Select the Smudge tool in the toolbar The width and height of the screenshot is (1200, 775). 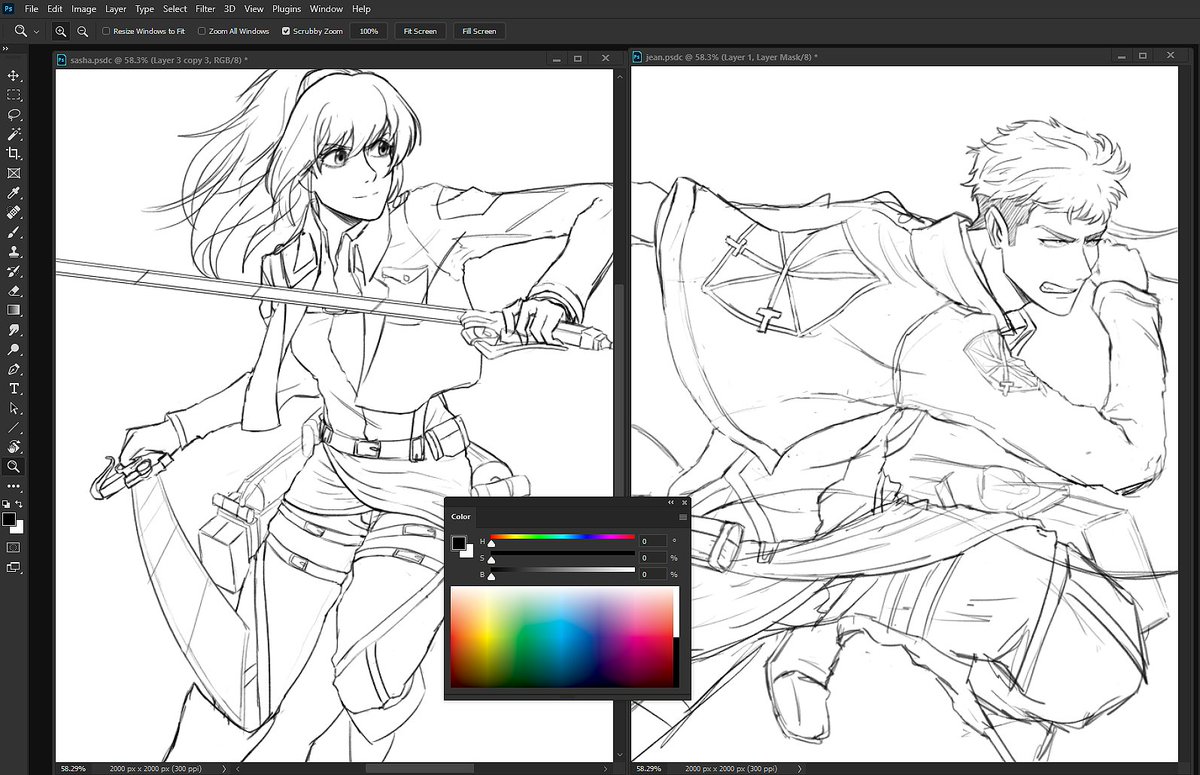tap(14, 330)
